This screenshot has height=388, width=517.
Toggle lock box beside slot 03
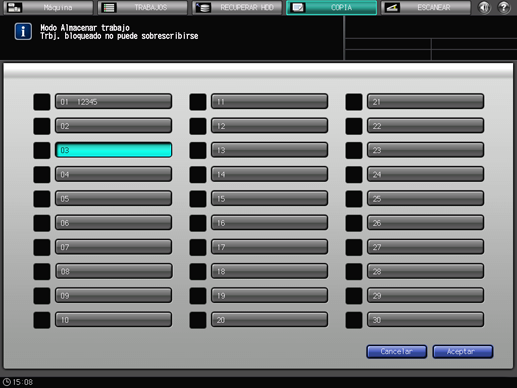pyautogui.click(x=42, y=150)
